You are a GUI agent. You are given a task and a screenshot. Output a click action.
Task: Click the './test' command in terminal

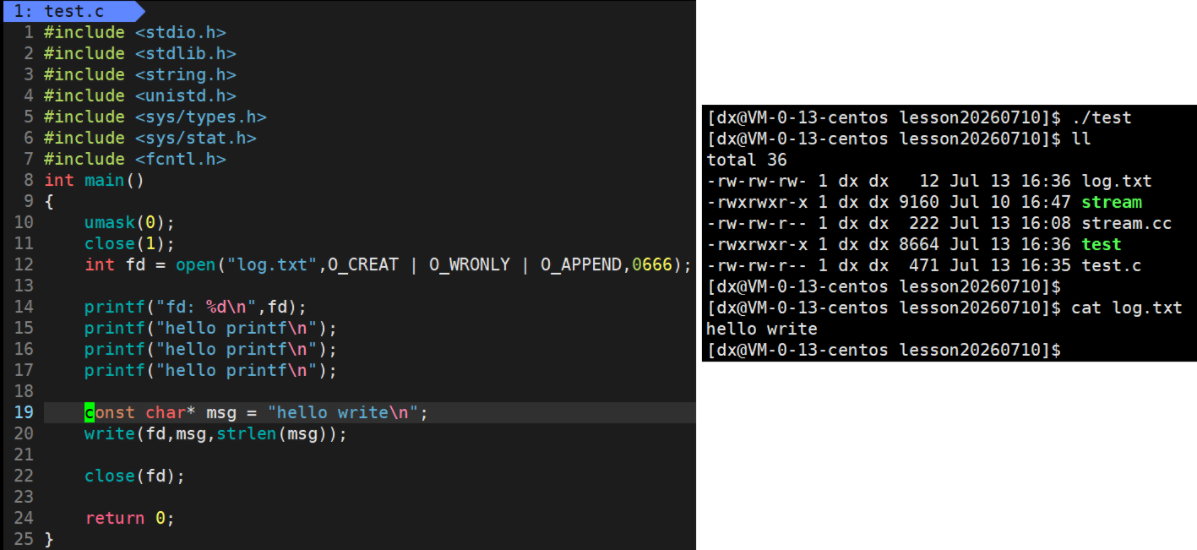tap(1102, 118)
